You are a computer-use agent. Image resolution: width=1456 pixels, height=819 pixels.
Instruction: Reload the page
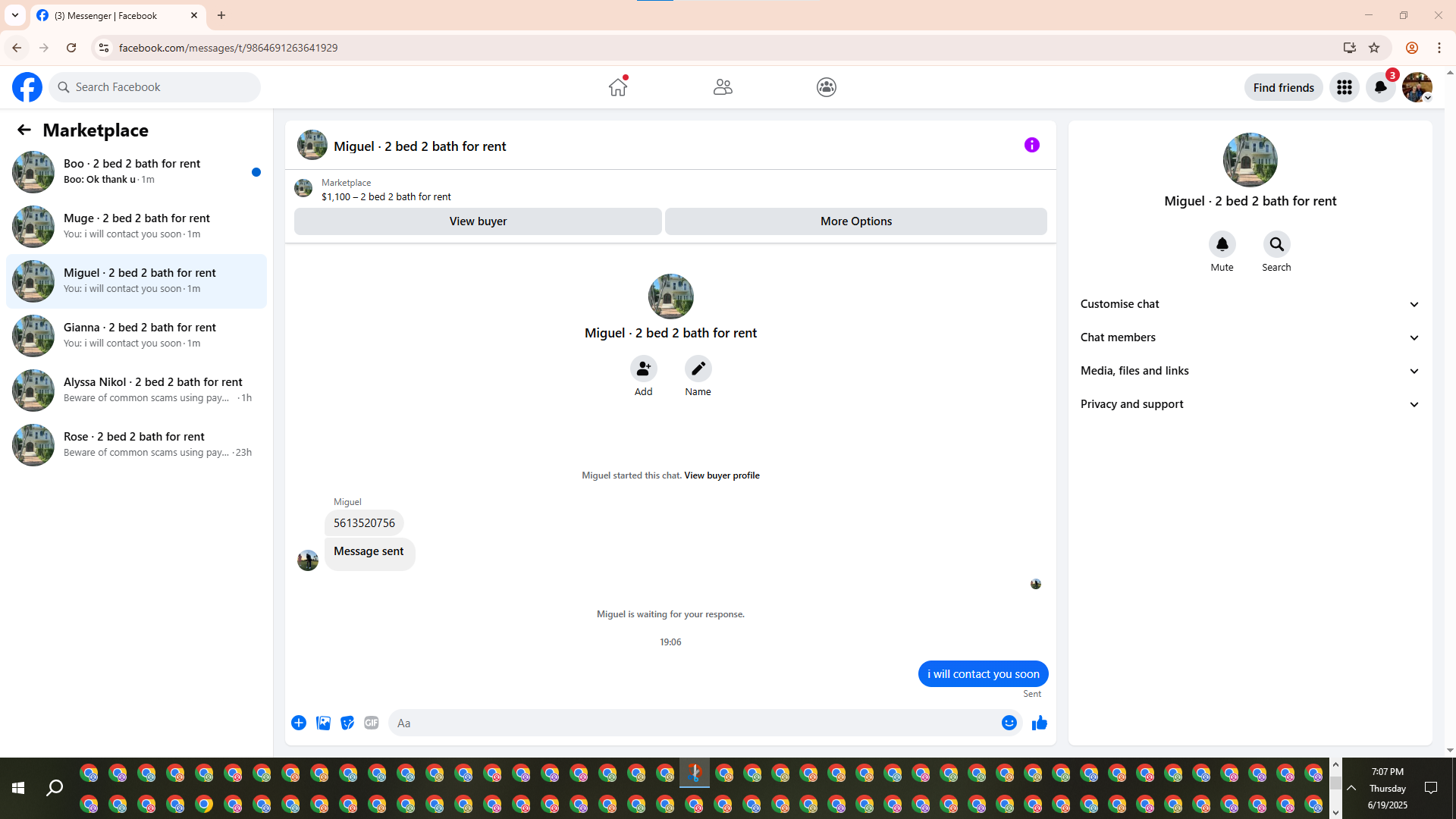point(71,48)
